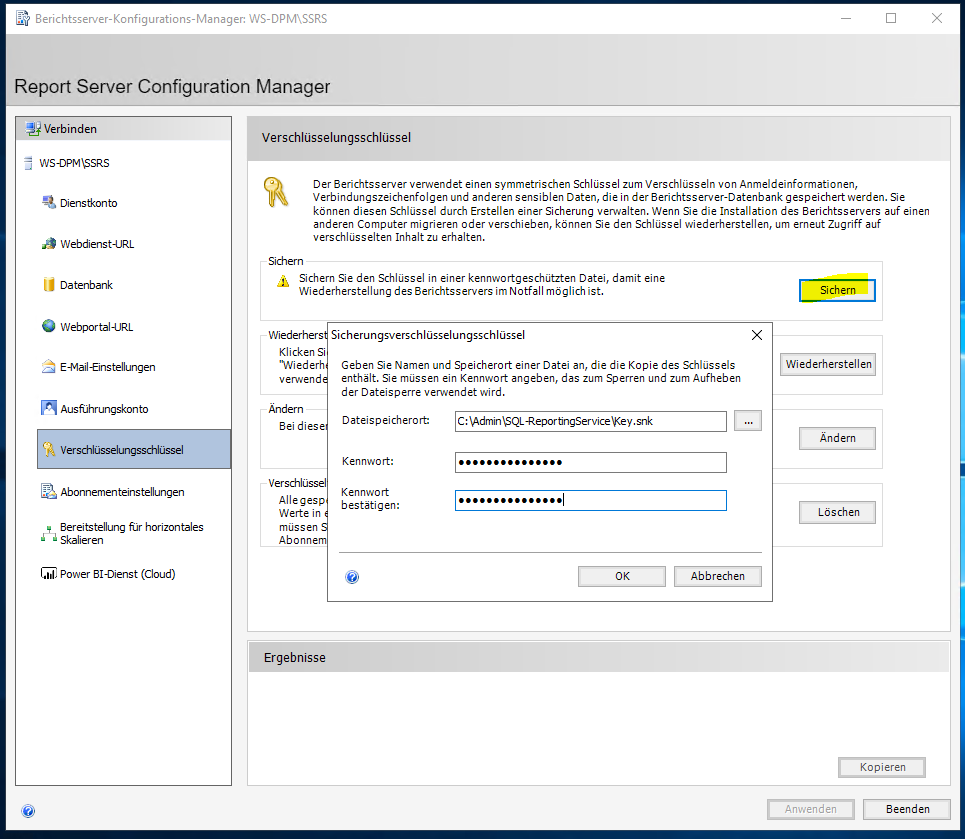Click the warning icon in Sichern section

[283, 281]
